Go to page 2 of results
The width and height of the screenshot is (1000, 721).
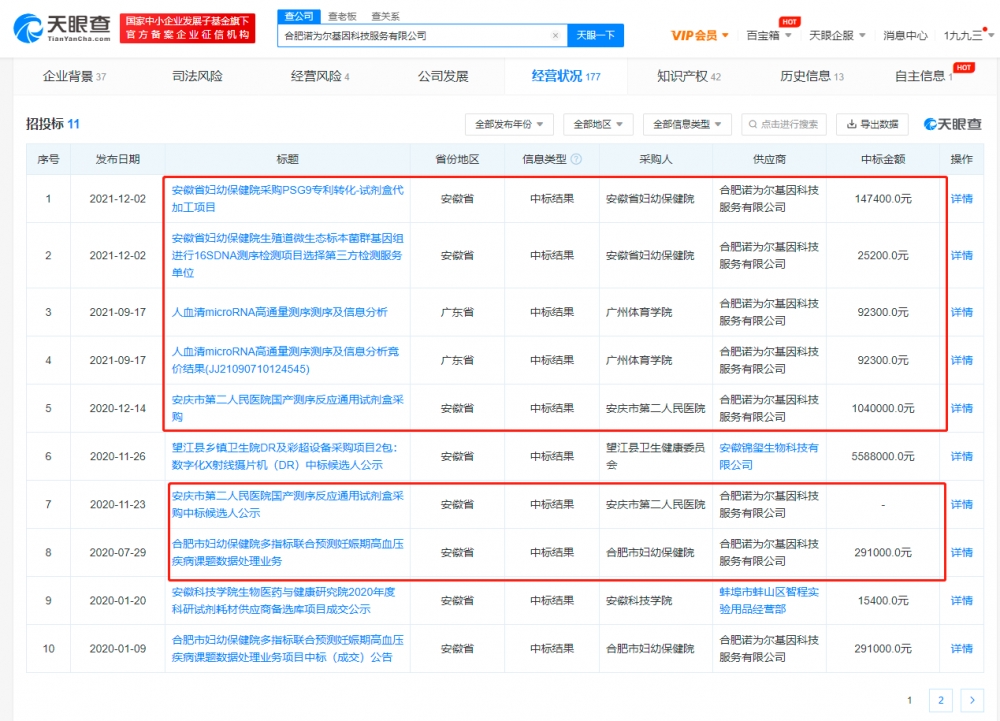941,700
